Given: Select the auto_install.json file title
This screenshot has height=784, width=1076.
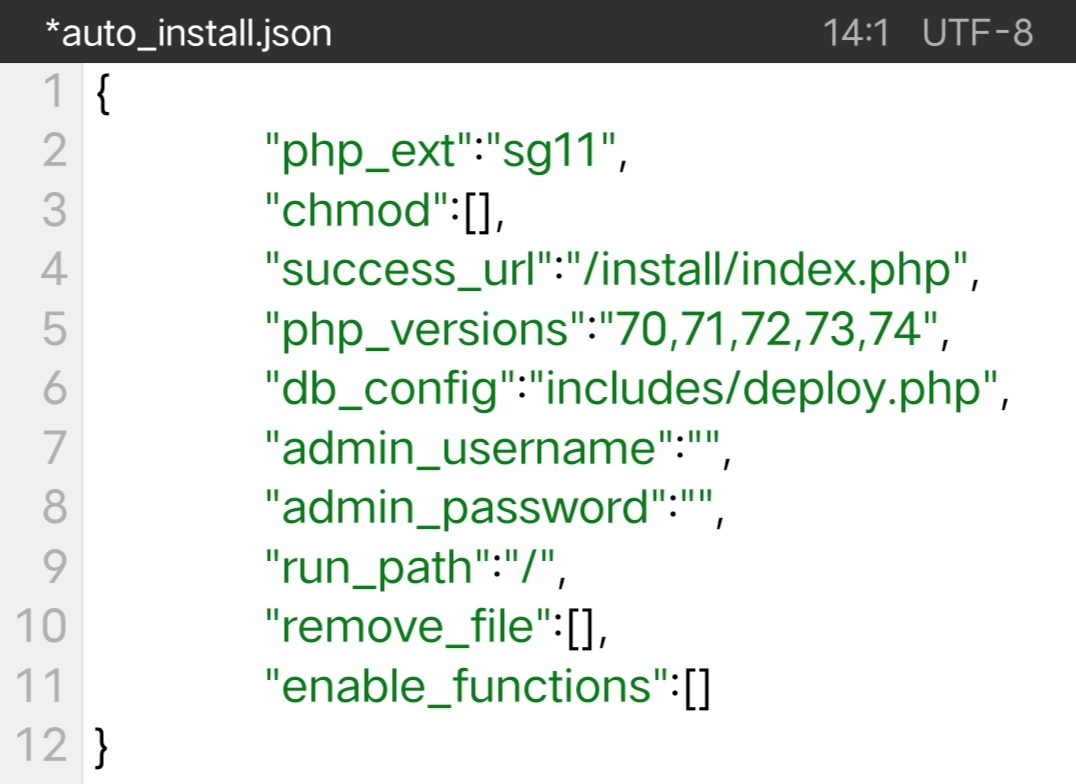Looking at the screenshot, I should coord(188,33).
